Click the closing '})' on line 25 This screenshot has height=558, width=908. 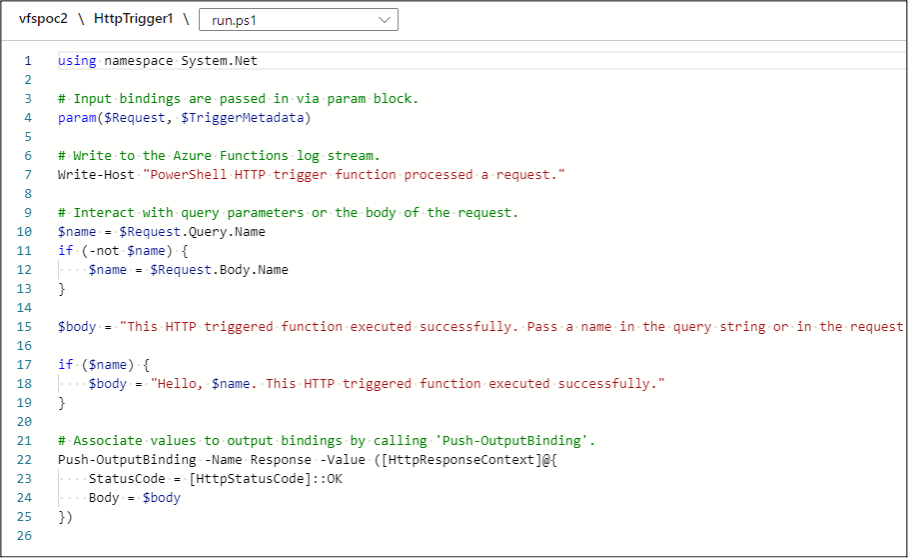pyautogui.click(x=65, y=517)
